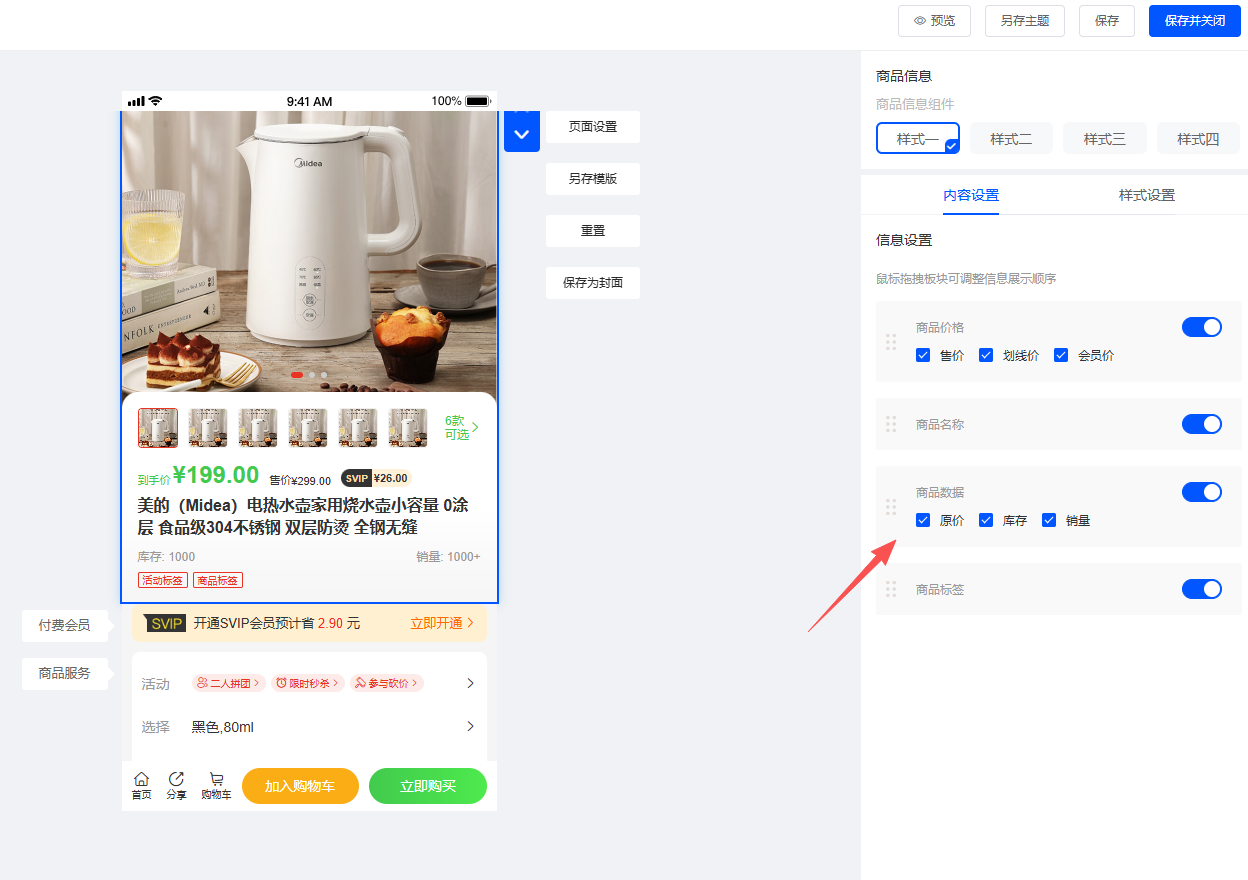Click the blue move-down chevron button
Viewport: 1248px width, 880px height.
pyautogui.click(x=521, y=133)
